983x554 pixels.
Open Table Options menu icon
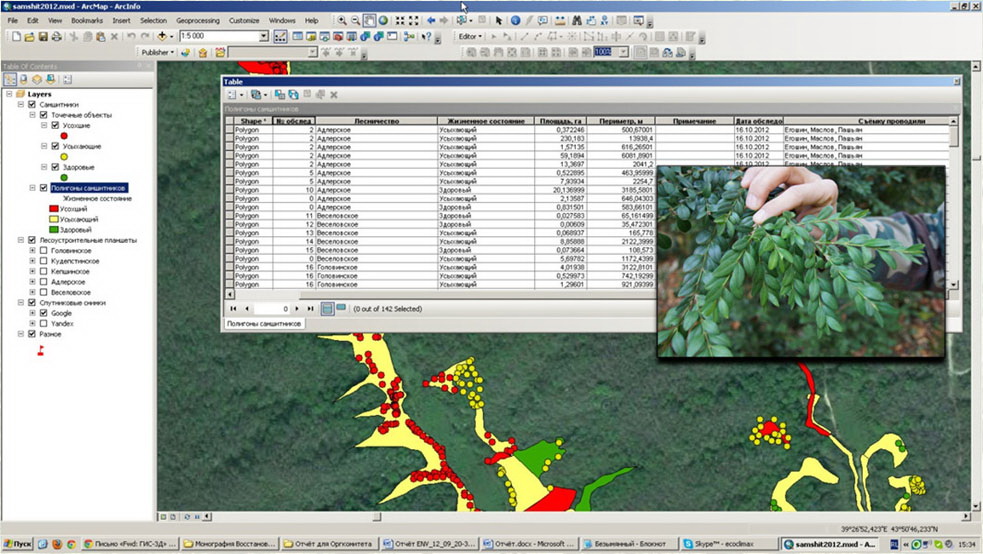click(233, 95)
